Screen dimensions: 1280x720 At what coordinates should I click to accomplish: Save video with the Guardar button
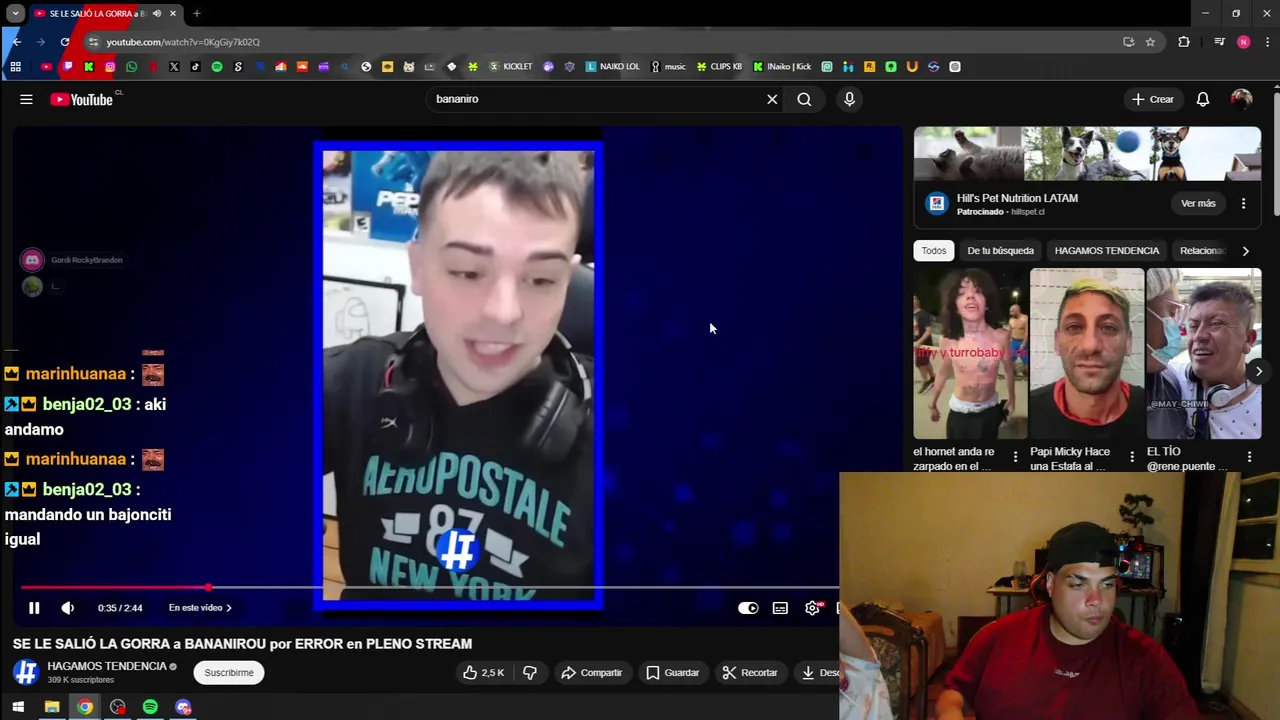pyautogui.click(x=672, y=673)
